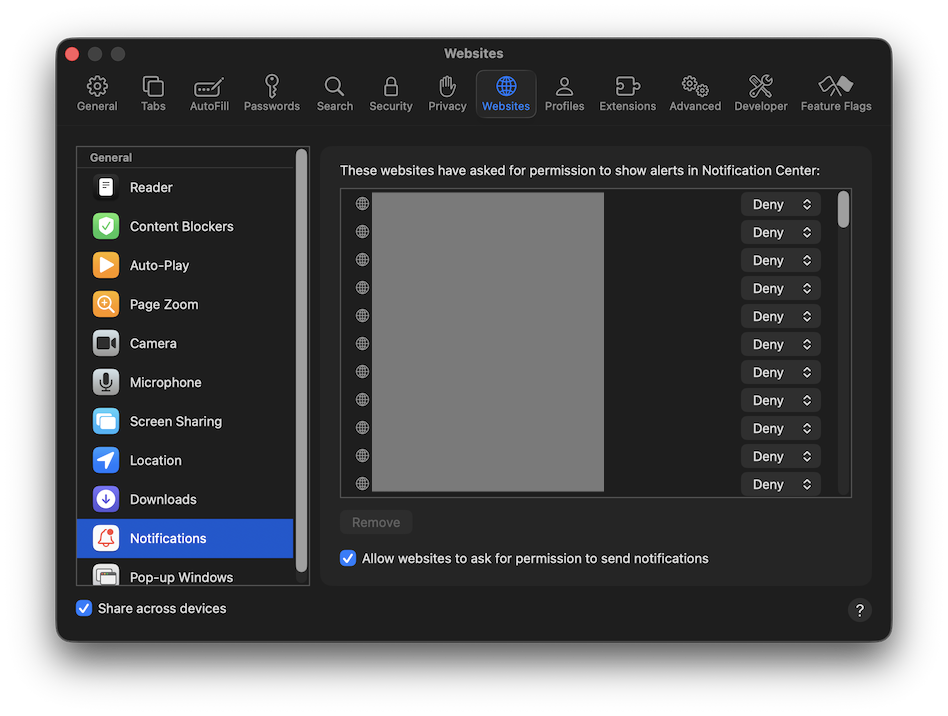948x716 pixels.
Task: Open the Feature Flags tab
Action: tap(836, 94)
